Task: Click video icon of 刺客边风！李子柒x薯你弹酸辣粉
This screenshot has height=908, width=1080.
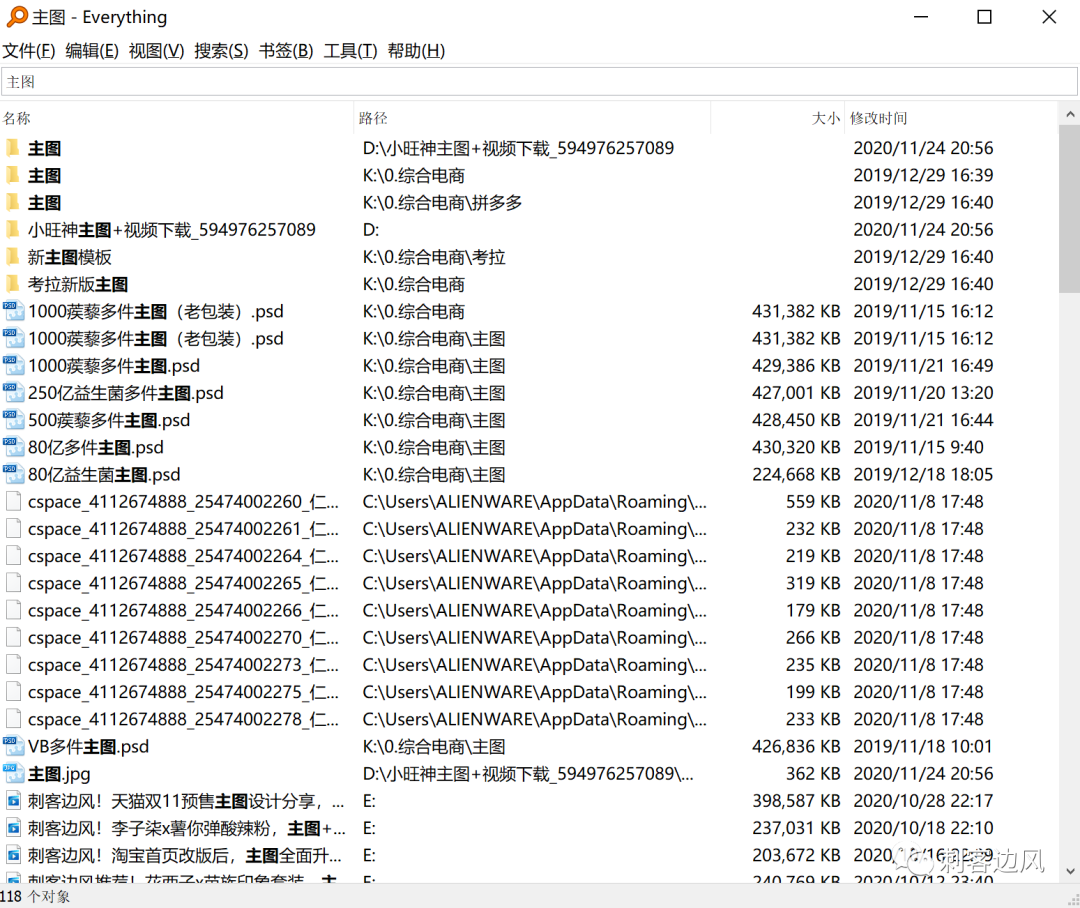Action: click(13, 827)
